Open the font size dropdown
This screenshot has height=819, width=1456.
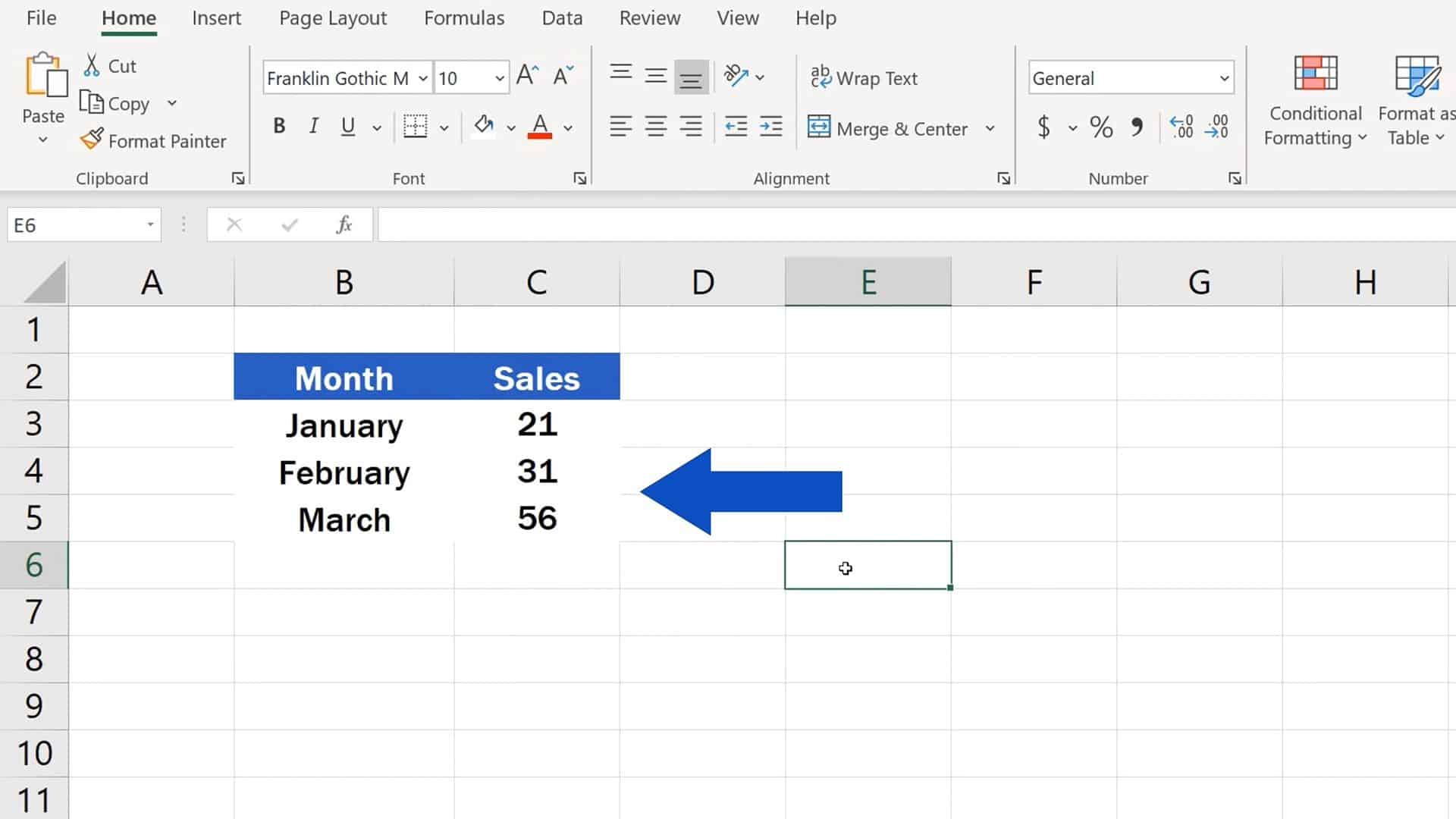tap(498, 77)
